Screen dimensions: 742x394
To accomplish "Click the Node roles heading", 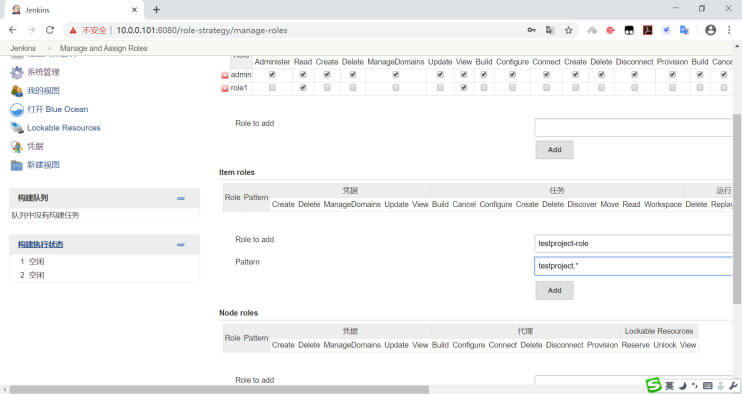I will coord(238,313).
